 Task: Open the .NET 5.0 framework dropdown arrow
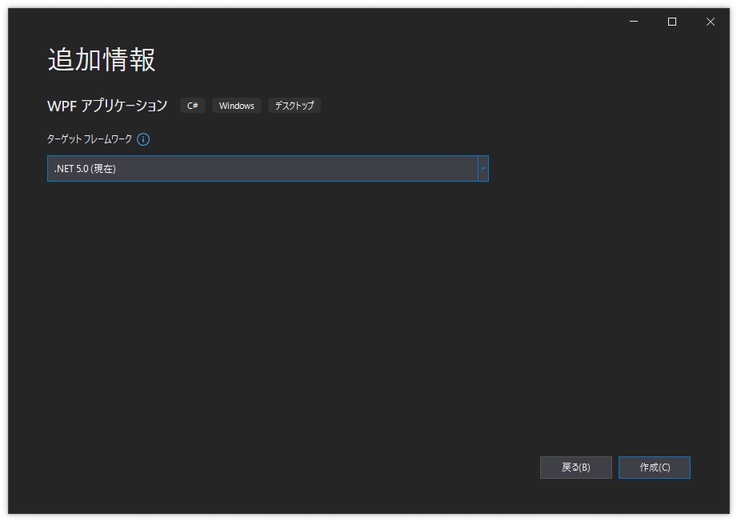tap(483, 169)
